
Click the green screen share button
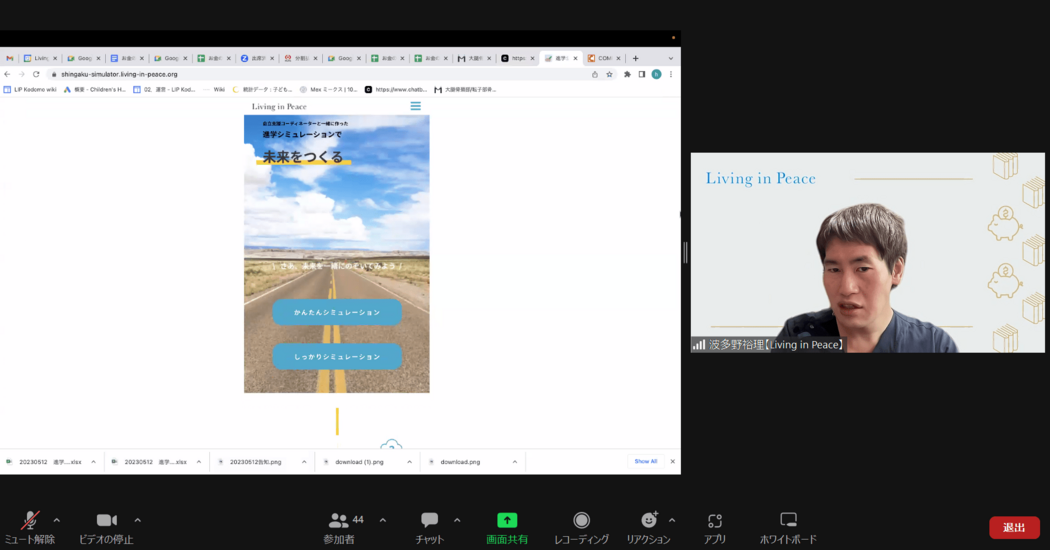(x=508, y=521)
